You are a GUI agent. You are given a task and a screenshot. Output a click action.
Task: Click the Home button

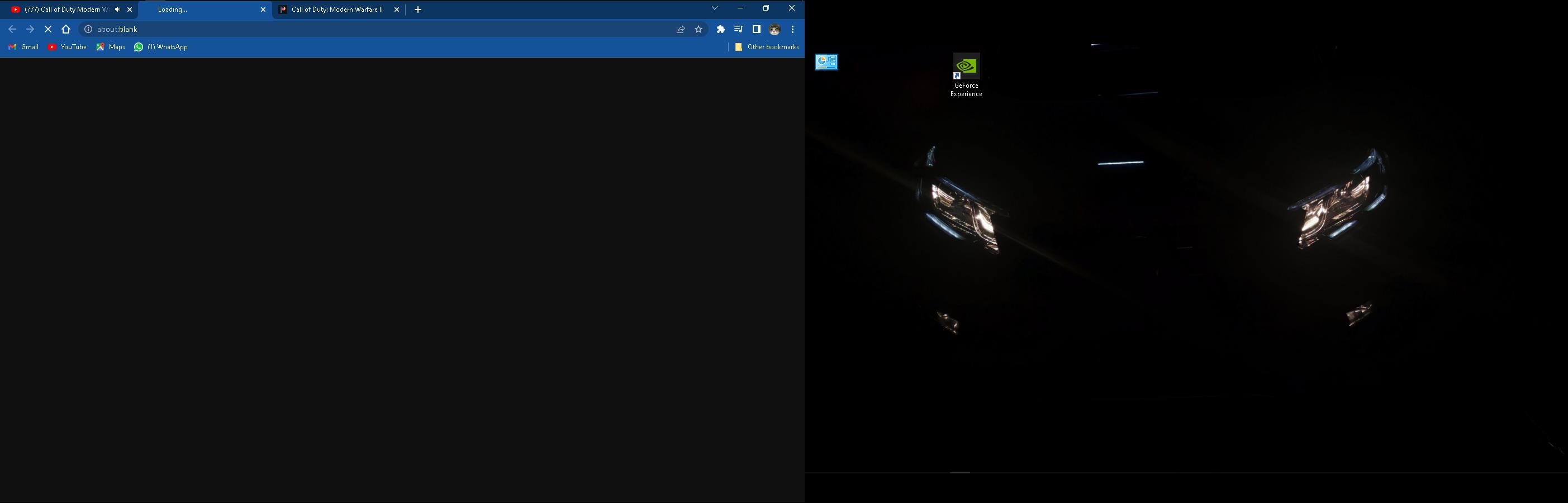click(x=66, y=29)
